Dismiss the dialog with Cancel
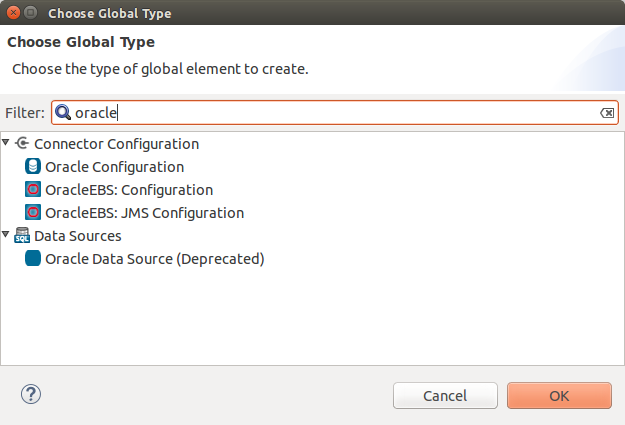Viewport: 625px width, 425px height. 445,395
